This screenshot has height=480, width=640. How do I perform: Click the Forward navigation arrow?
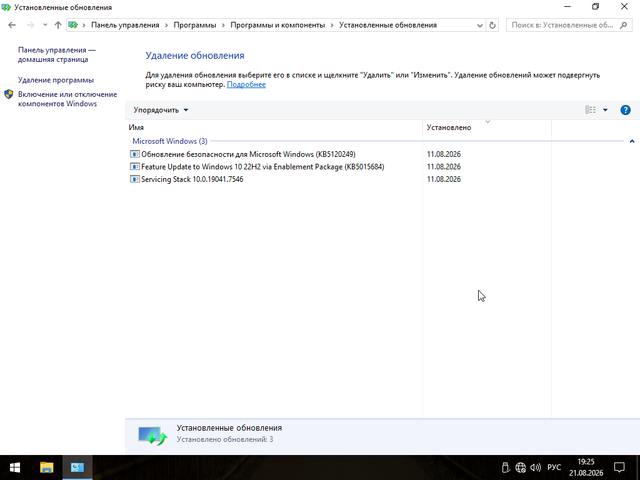(x=30, y=25)
